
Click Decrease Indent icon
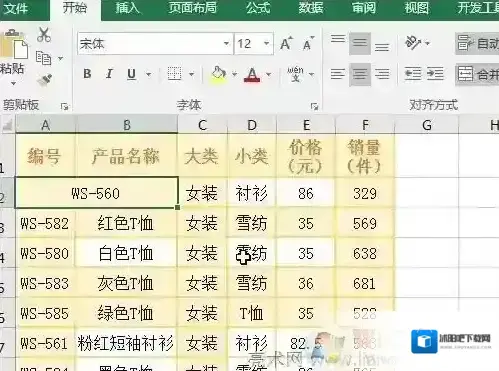[x=413, y=74]
